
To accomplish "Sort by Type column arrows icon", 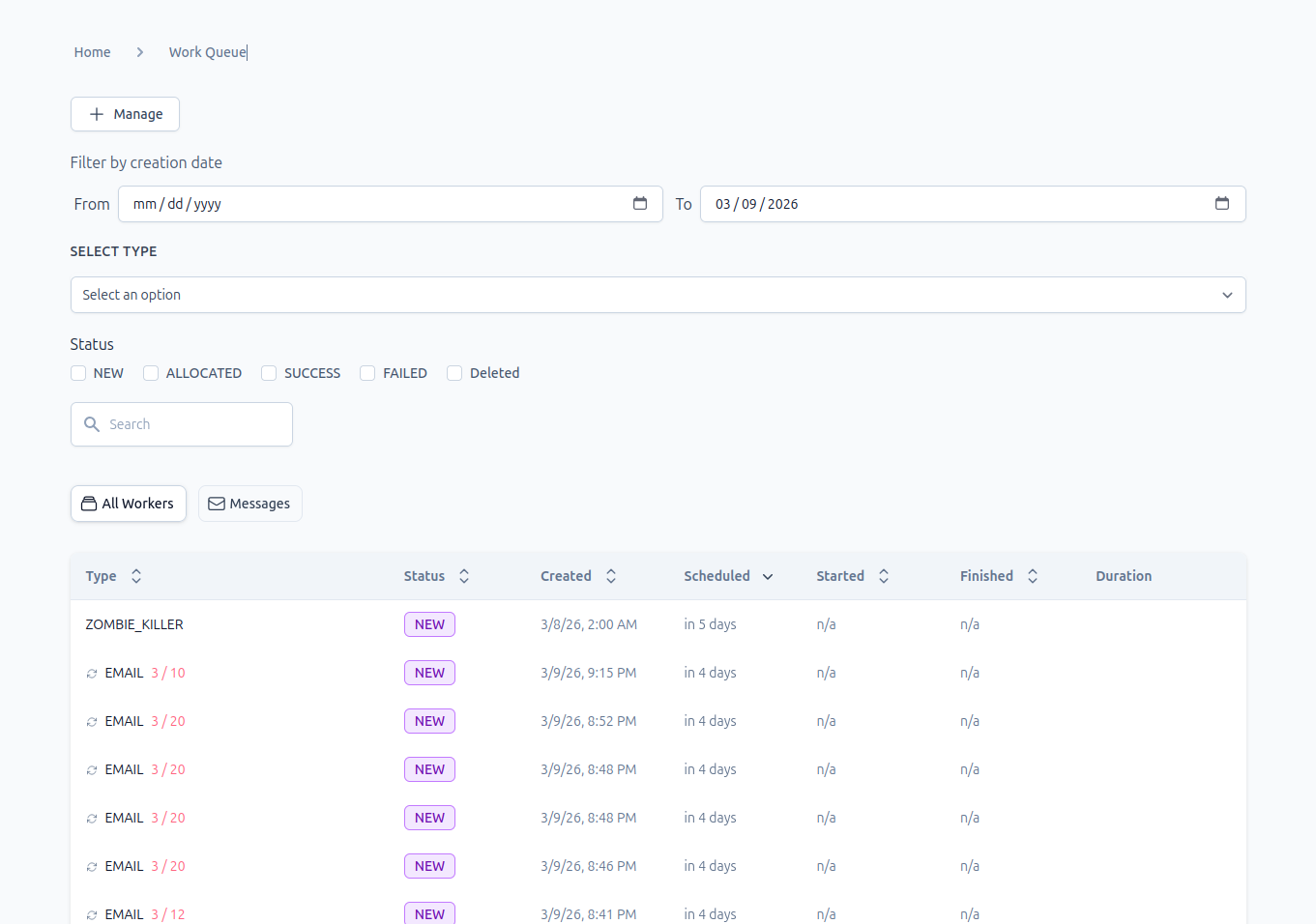I will point(136,576).
